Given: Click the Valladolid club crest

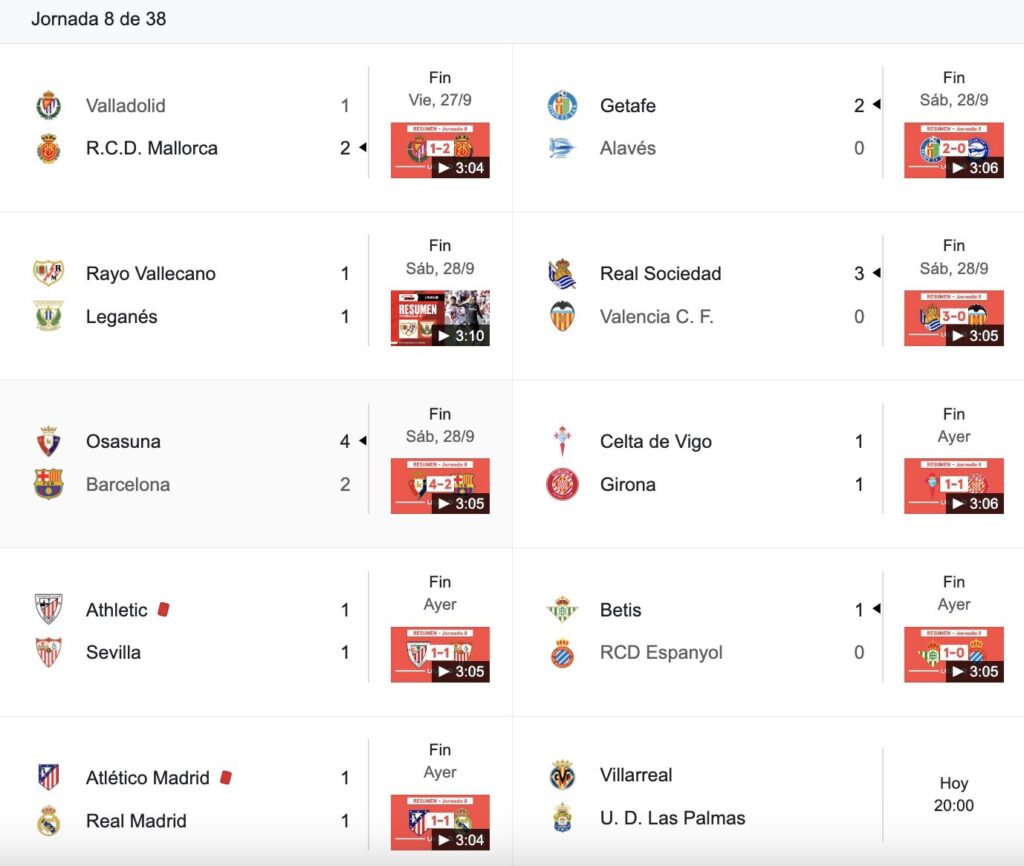Looking at the screenshot, I should coord(48,105).
